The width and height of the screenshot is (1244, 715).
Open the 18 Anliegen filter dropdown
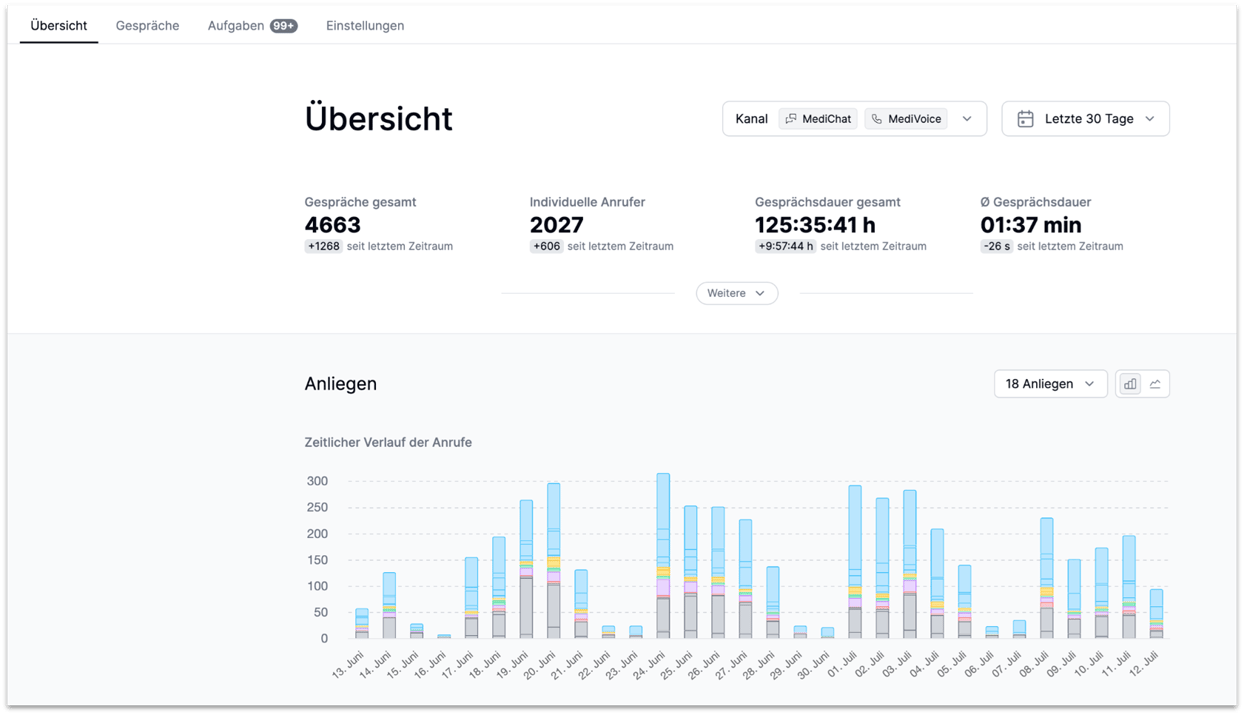tap(1050, 384)
